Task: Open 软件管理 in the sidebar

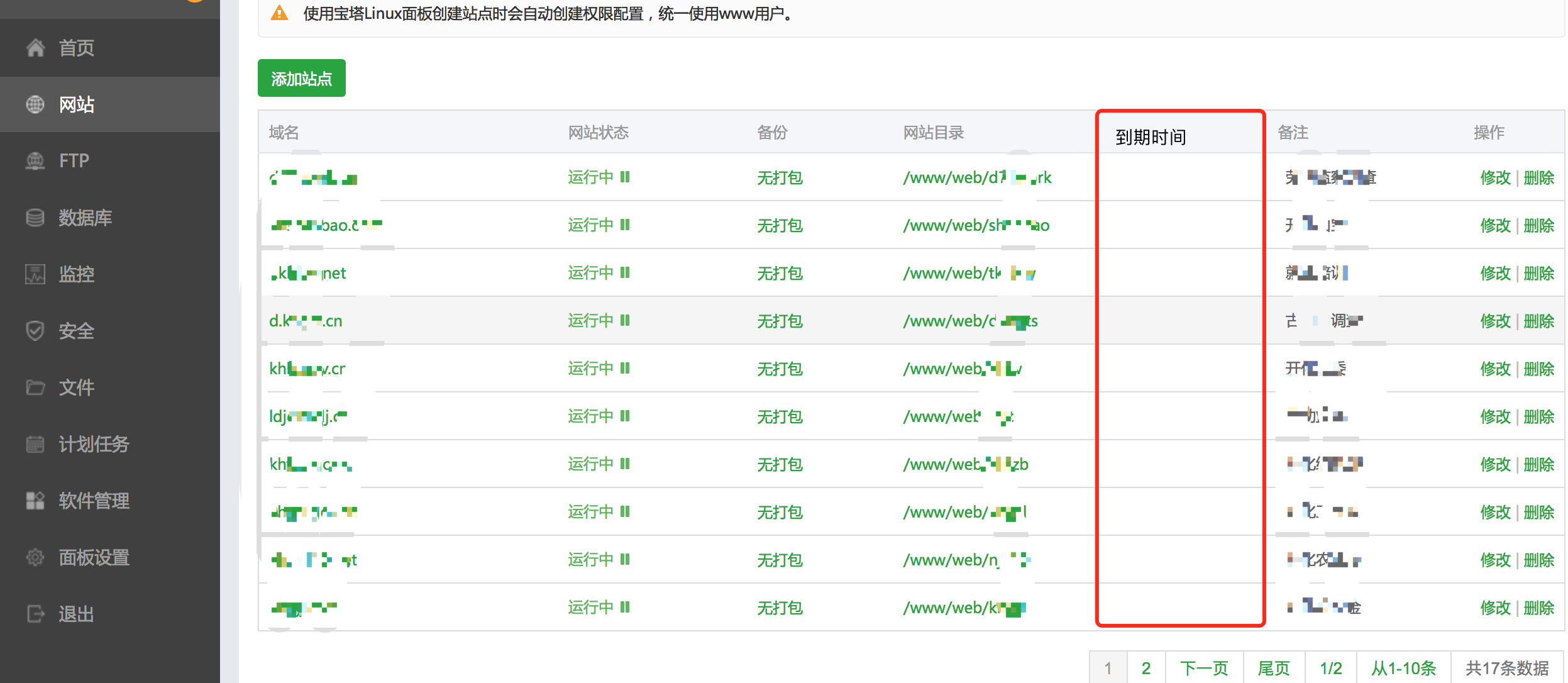Action: pyautogui.click(x=94, y=501)
